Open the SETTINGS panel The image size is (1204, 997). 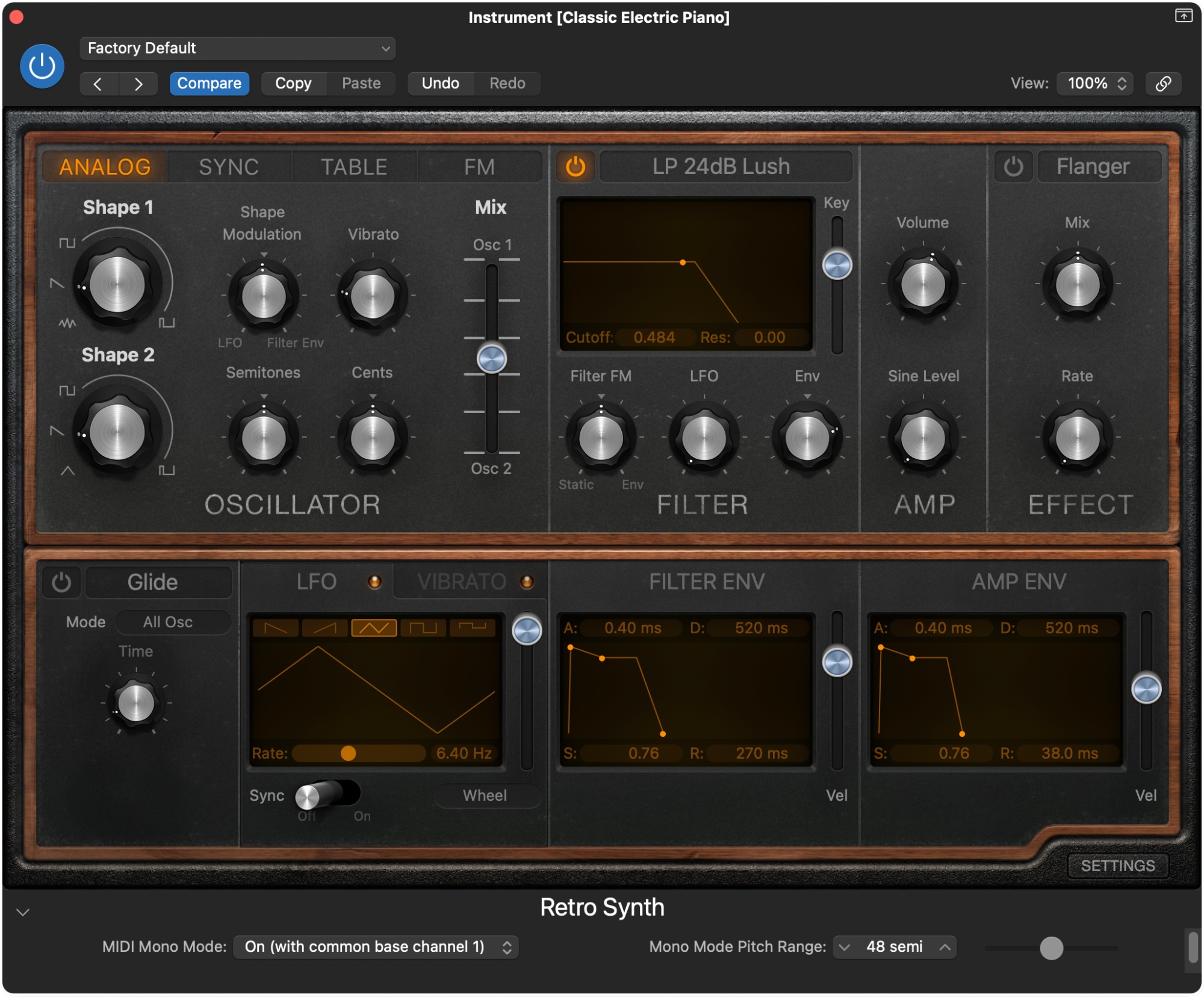(1118, 866)
